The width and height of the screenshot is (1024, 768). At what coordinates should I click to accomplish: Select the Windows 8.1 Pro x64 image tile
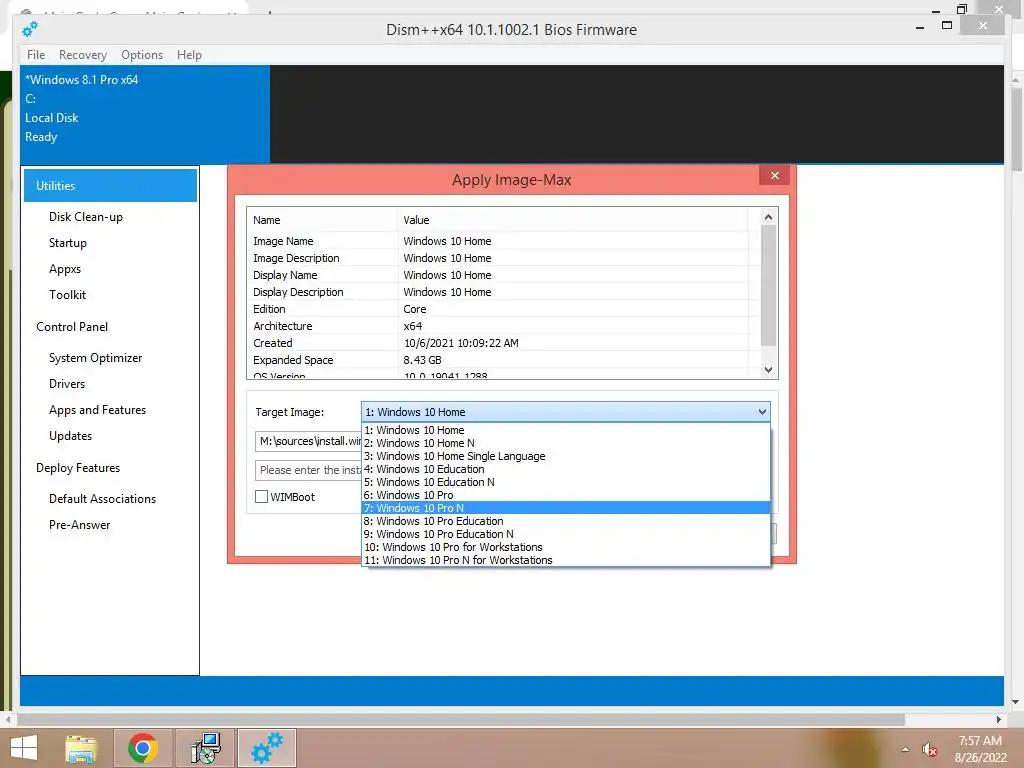click(x=145, y=114)
